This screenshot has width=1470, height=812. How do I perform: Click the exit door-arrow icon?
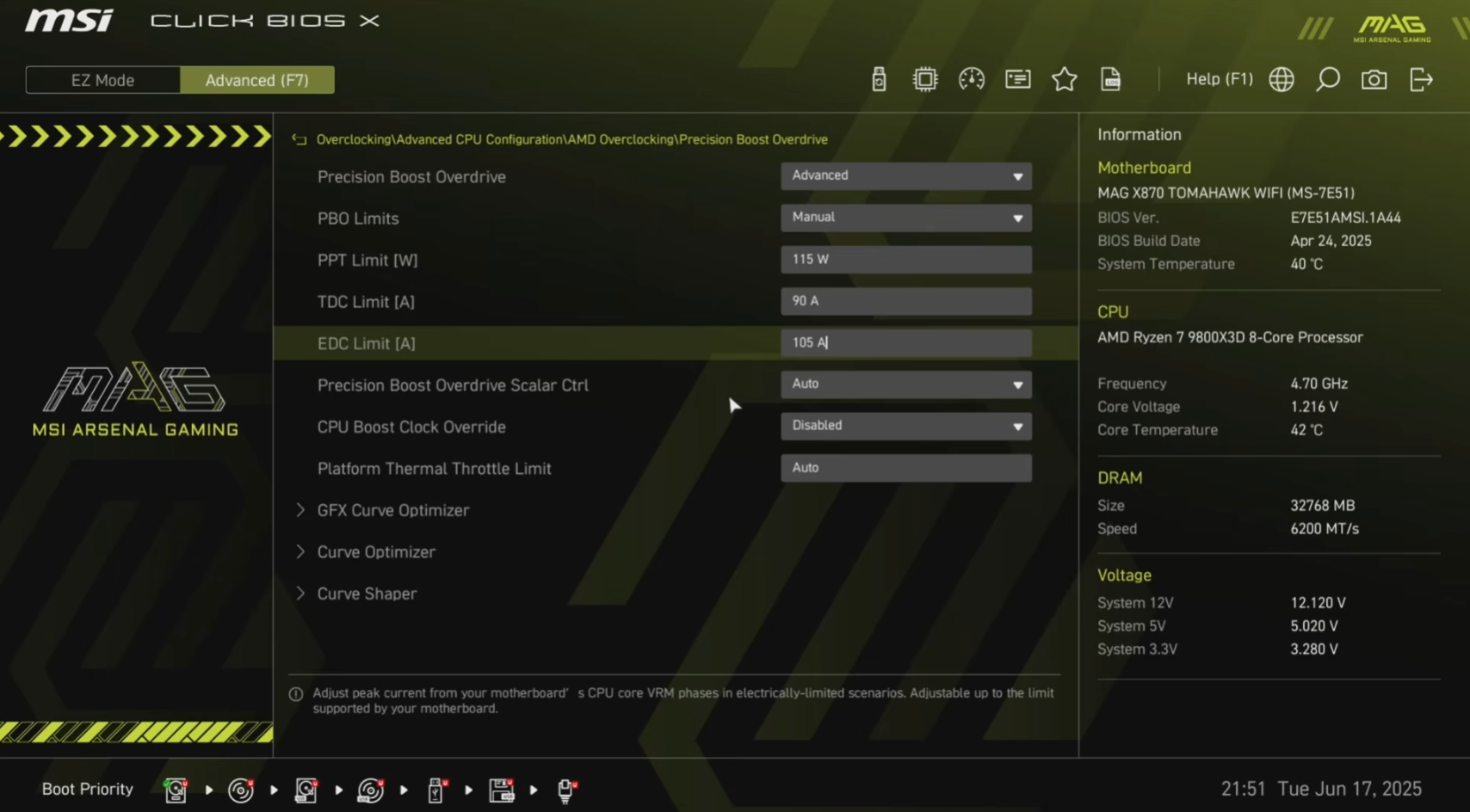pyautogui.click(x=1421, y=79)
